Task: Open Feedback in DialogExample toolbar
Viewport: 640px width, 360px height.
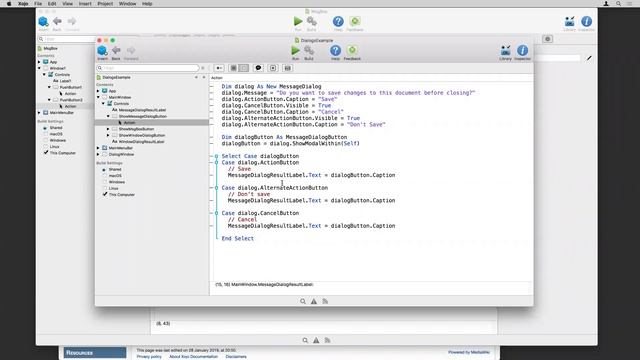Action: [352, 51]
